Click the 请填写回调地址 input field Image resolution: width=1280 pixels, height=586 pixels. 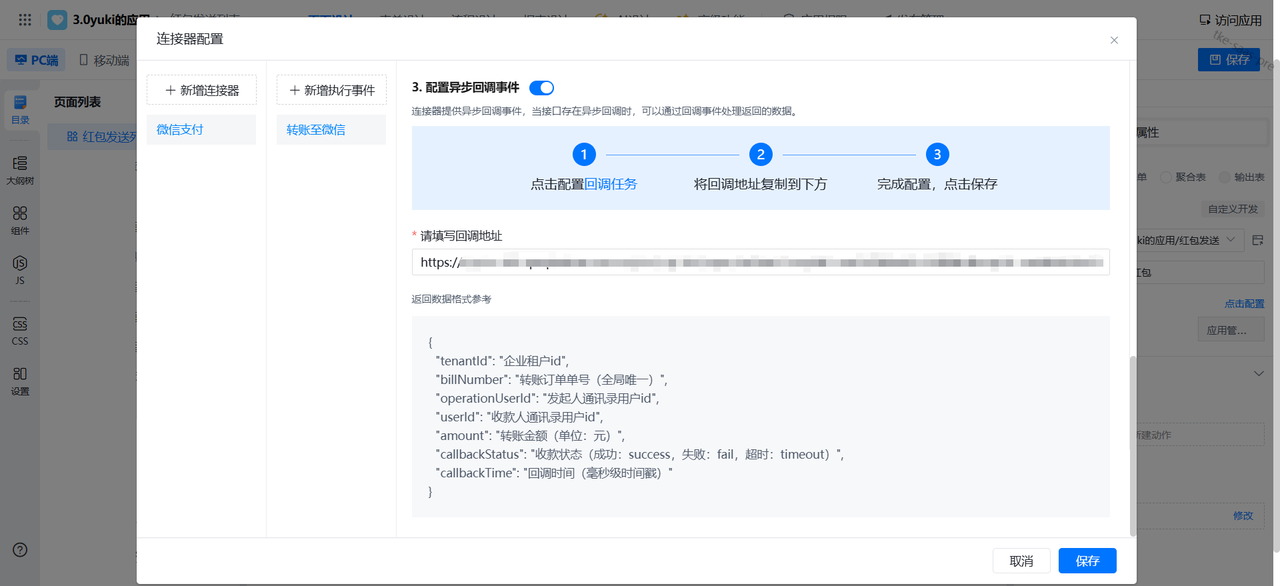(760, 262)
